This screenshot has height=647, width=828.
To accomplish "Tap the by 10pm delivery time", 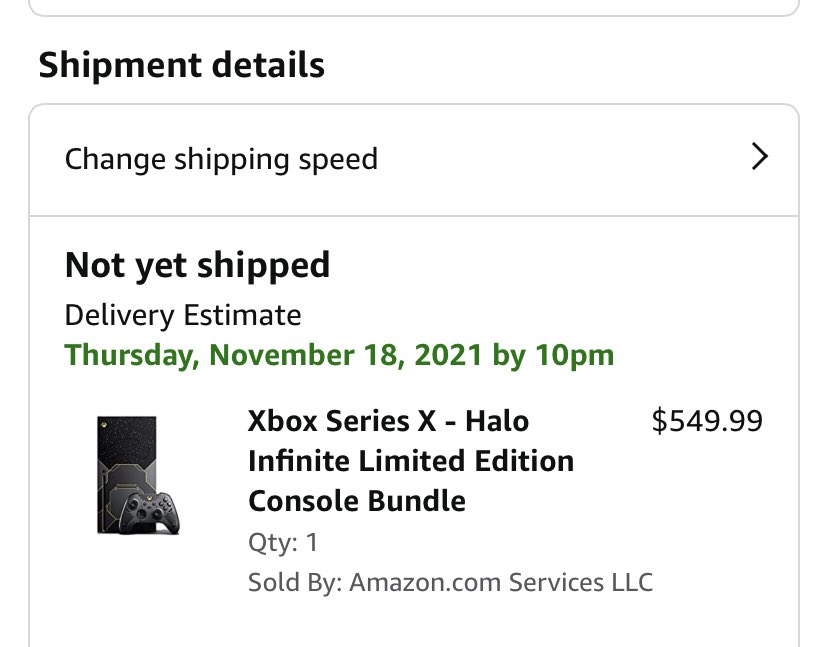I will pos(553,355).
